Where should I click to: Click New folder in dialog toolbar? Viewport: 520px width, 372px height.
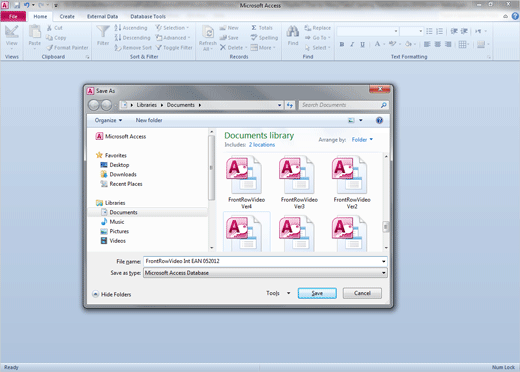(x=149, y=120)
